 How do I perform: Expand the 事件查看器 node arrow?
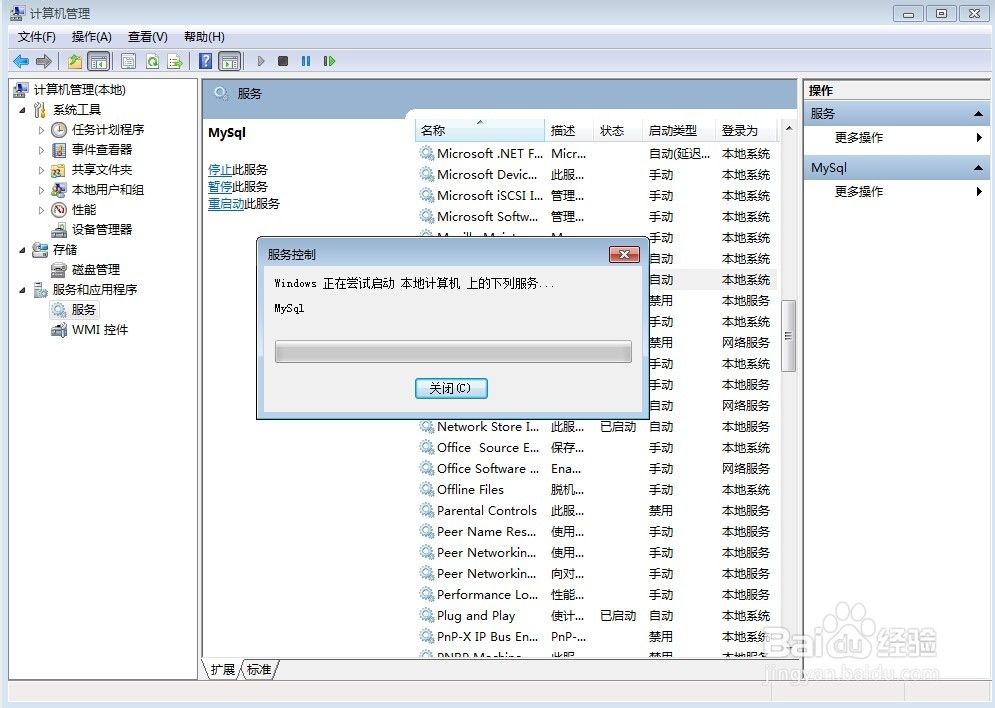click(x=41, y=150)
